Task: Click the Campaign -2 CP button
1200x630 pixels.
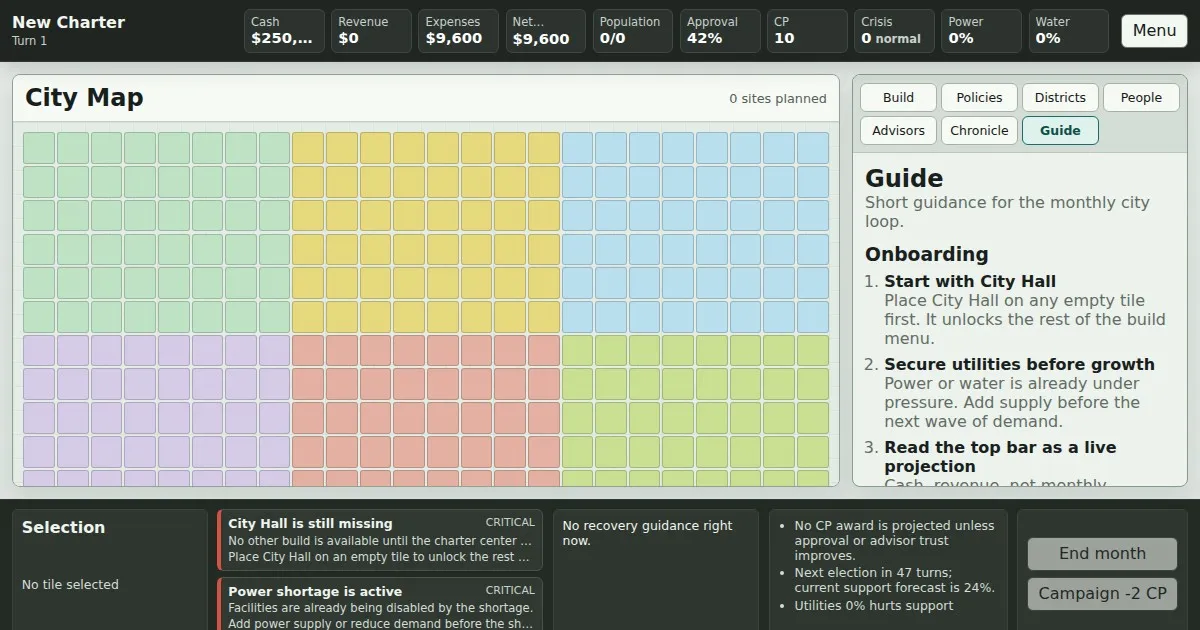Action: [1102, 593]
